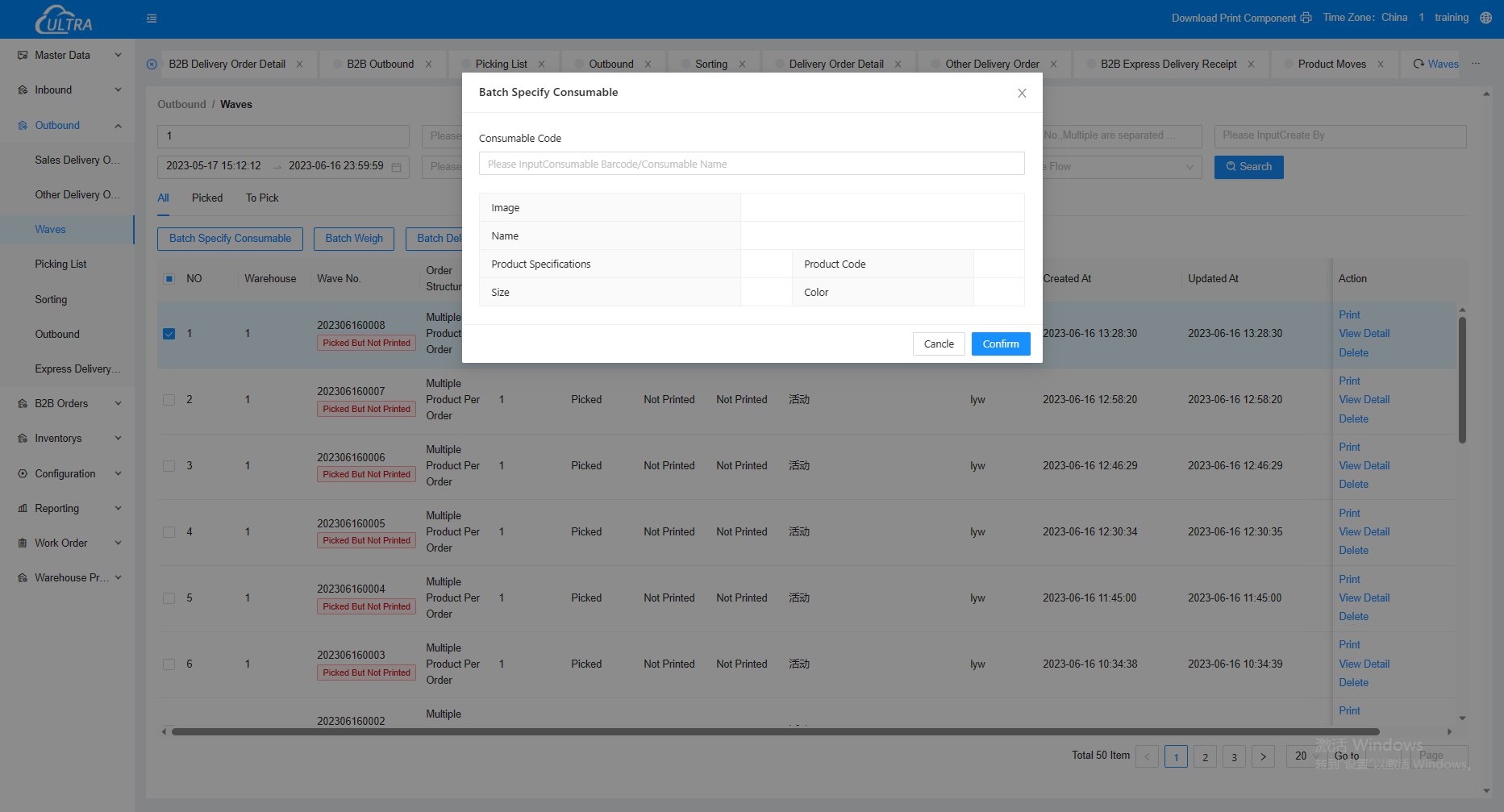Image resolution: width=1504 pixels, height=812 pixels.
Task: Check row 2 wave 202306160007
Action: [x=169, y=400]
